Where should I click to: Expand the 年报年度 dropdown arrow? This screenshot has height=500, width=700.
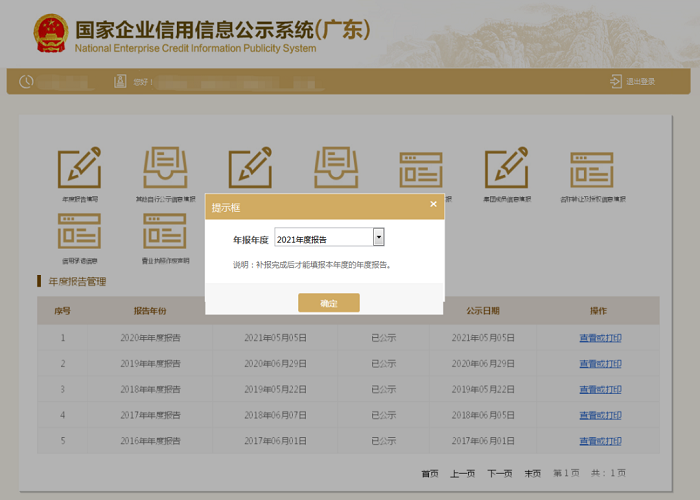pos(378,238)
